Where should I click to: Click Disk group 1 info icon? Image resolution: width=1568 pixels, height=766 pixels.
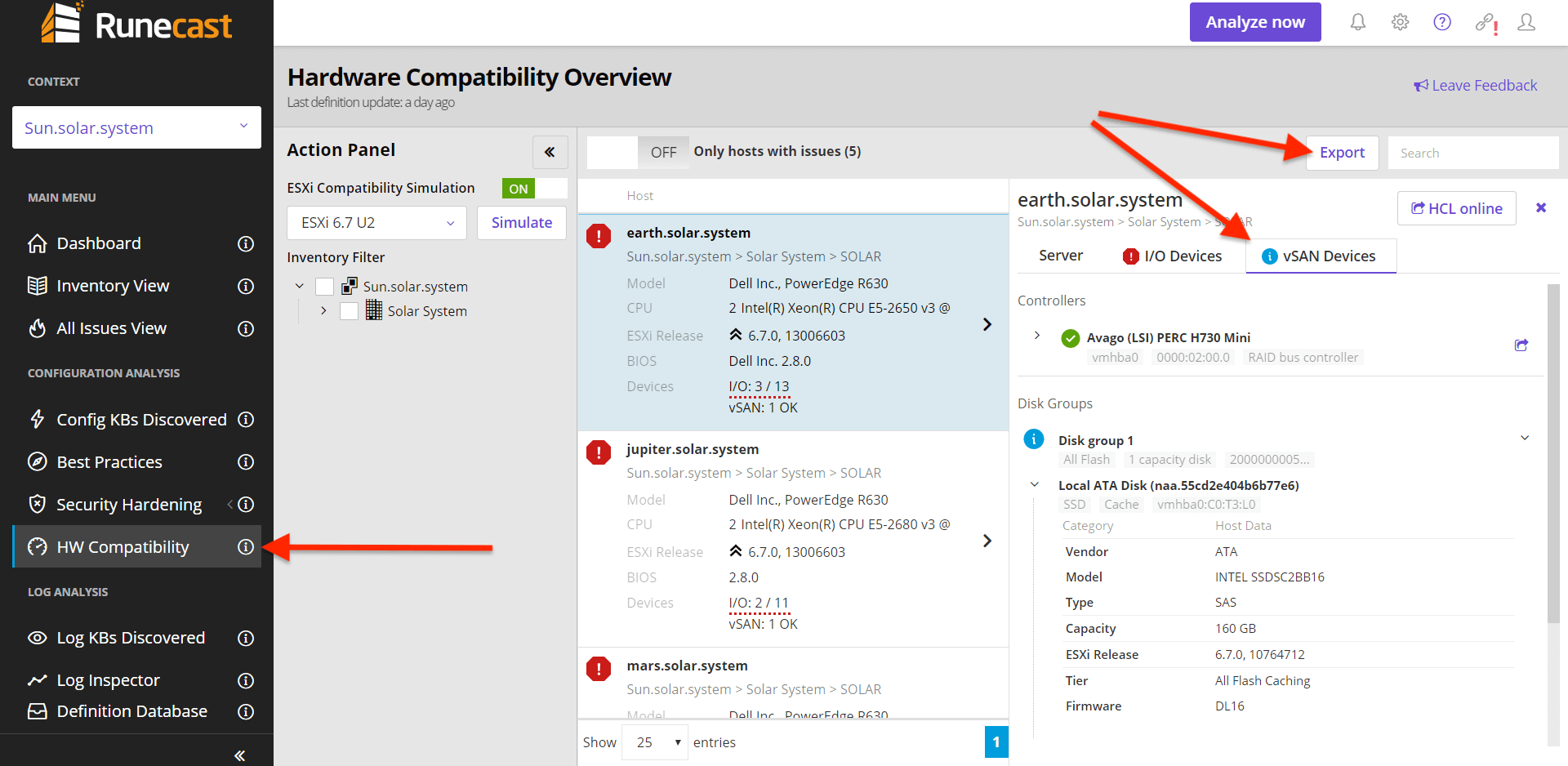(1033, 439)
